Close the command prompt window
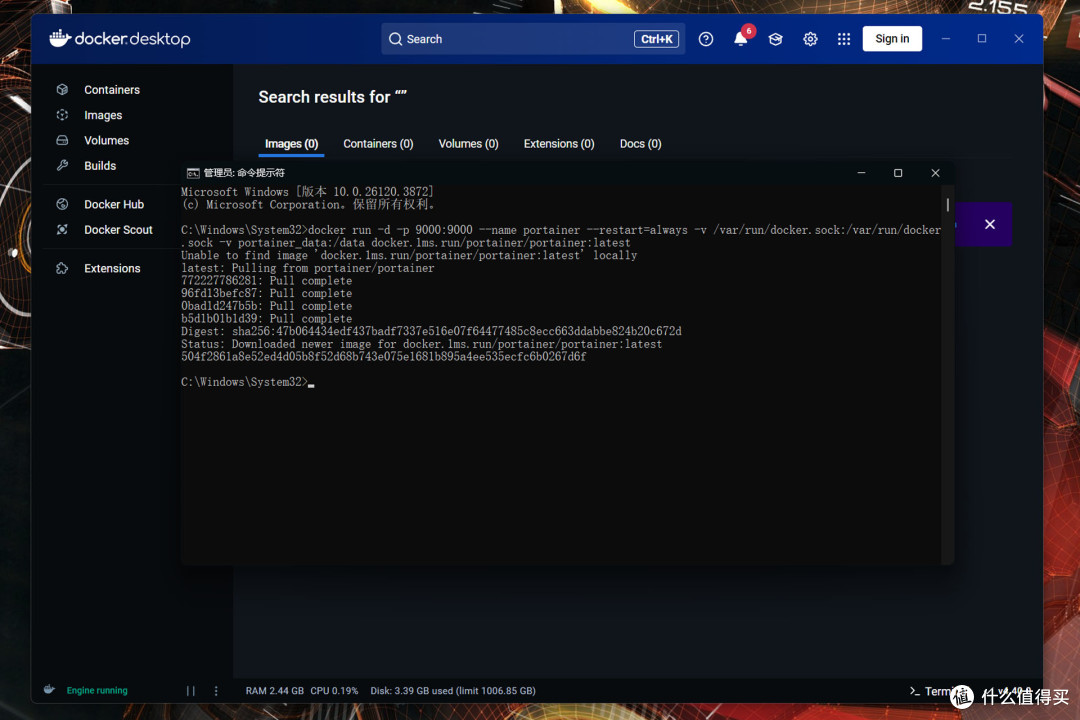Screen dimensions: 1080x720 coord(935,173)
